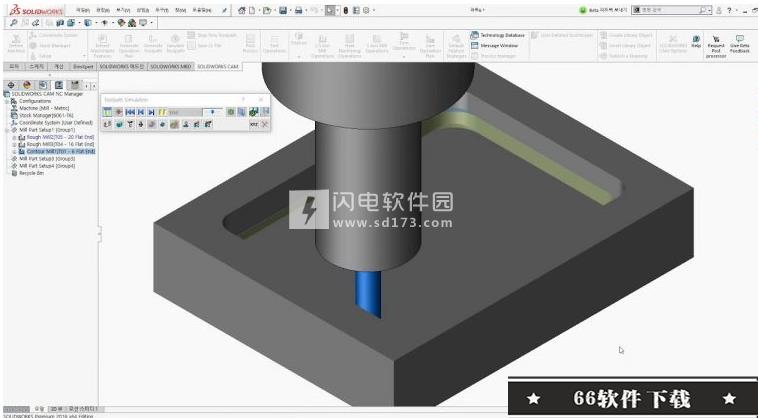Open the fourth tab left of SOLIDWORKS MBD

[x=37, y=66]
